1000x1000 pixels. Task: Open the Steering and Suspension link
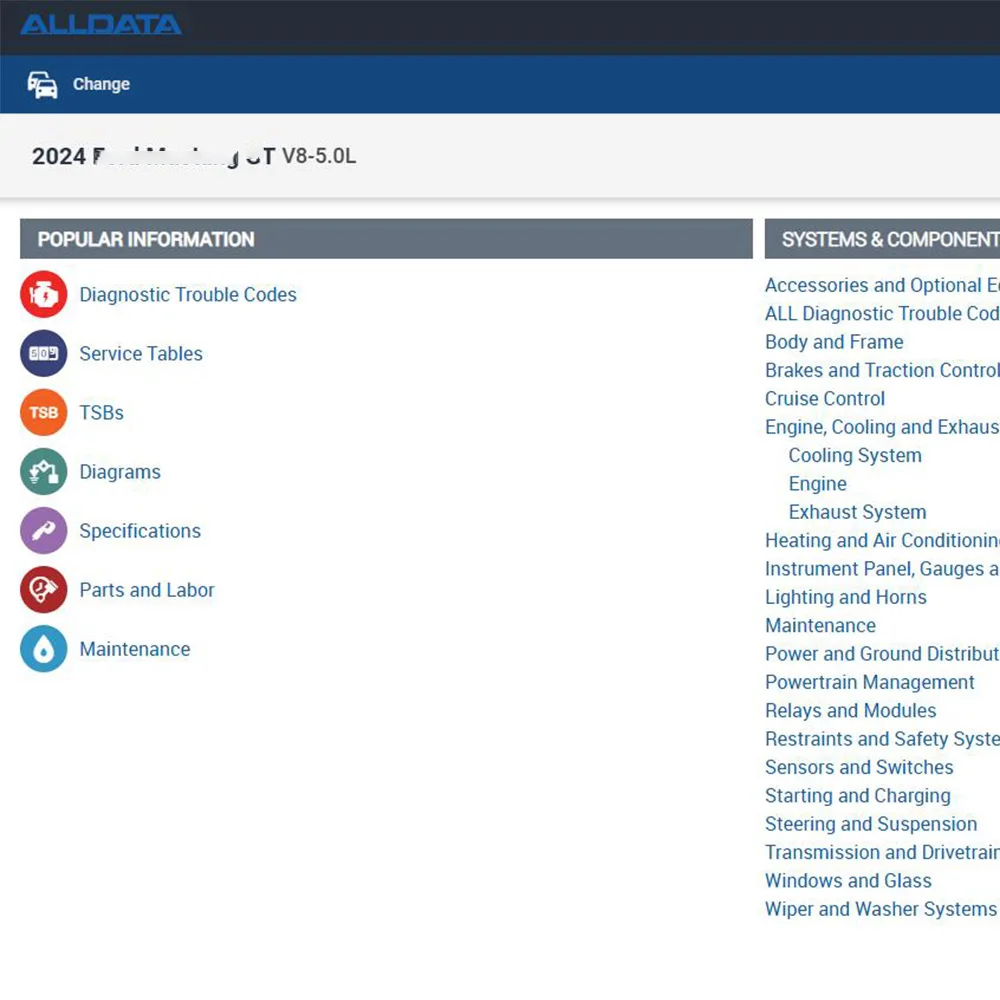871,824
